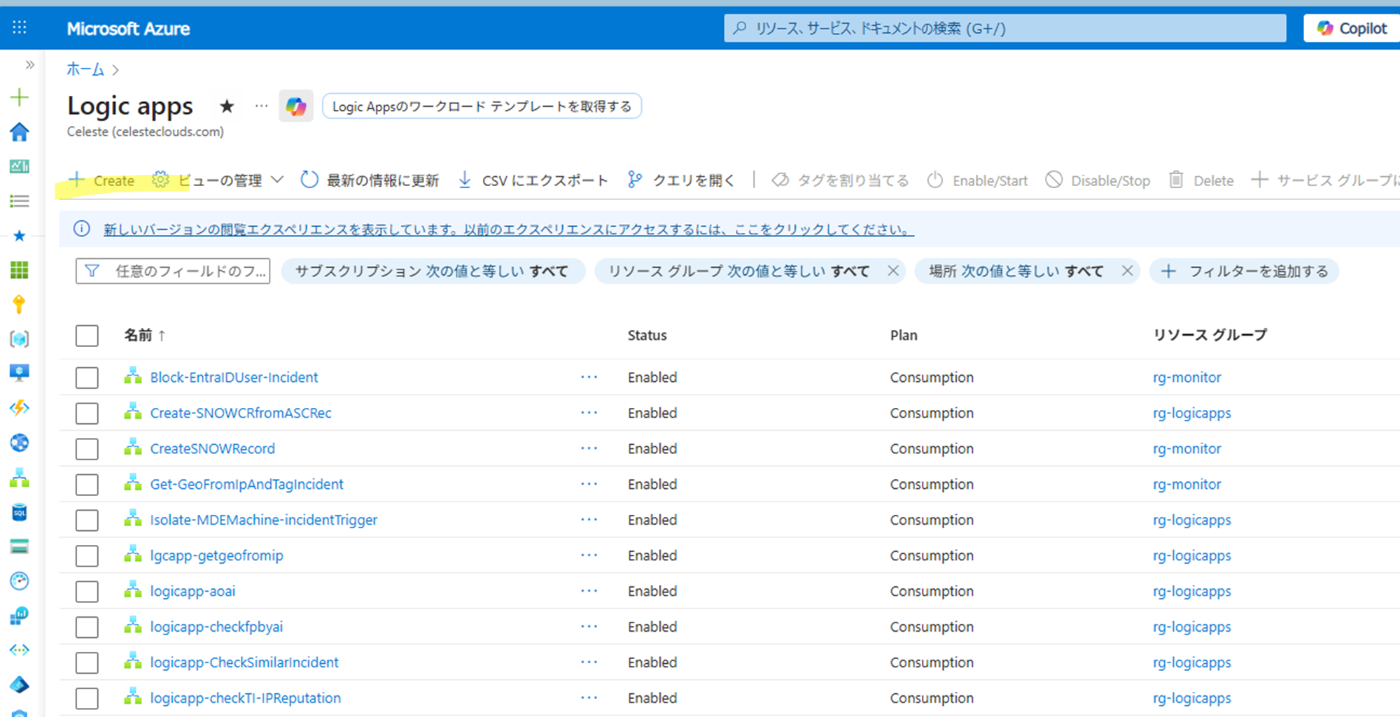Open the 場所 filter dropdown
Screen dimensions: 1400x717
pyautogui.click(x=1015, y=270)
